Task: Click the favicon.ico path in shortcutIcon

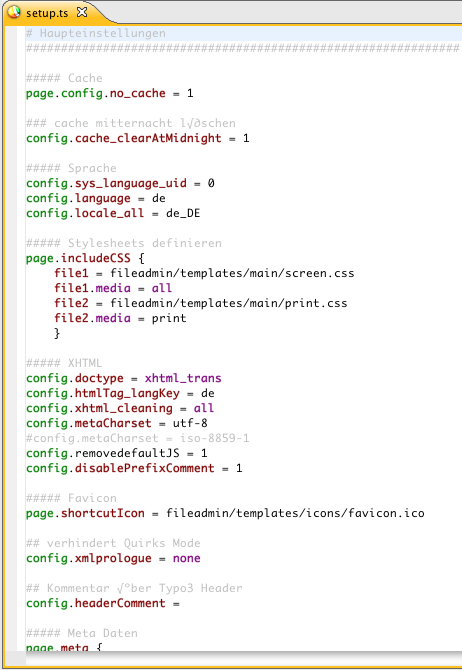Action: [295, 513]
